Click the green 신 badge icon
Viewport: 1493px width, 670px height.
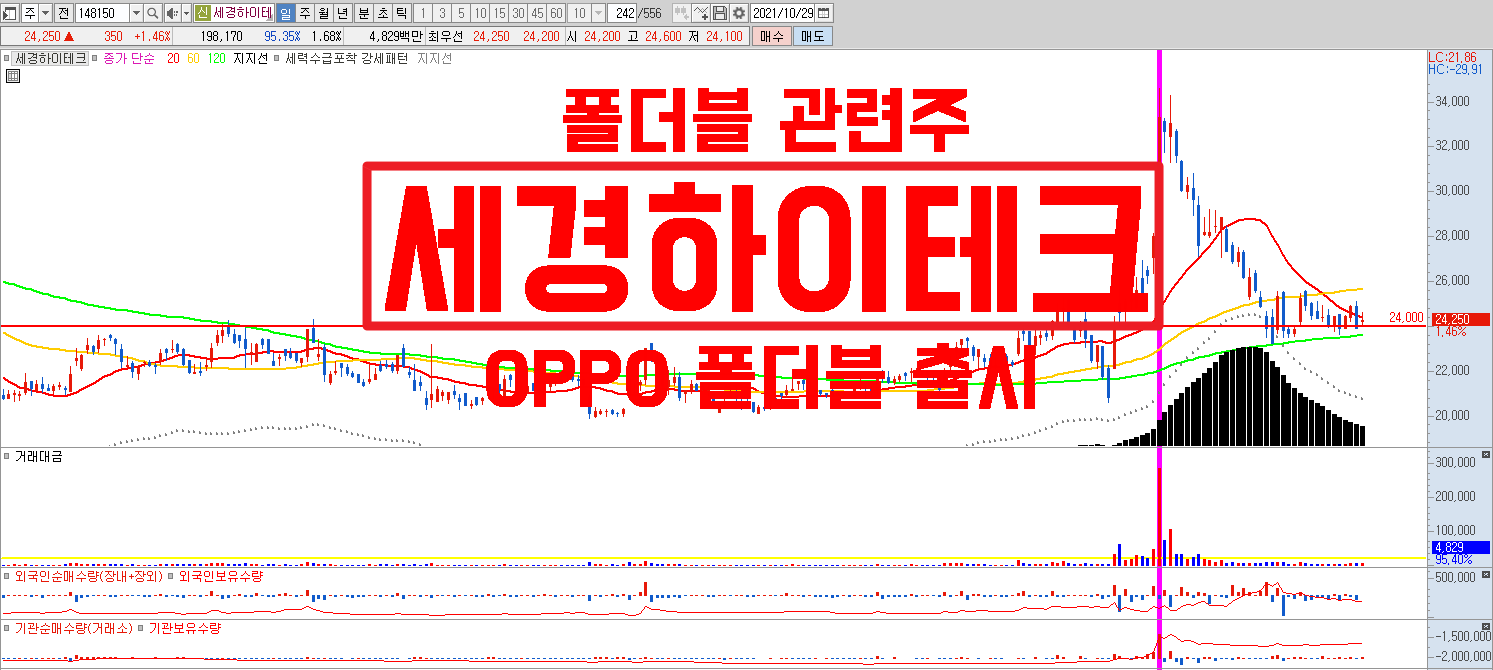pos(202,13)
